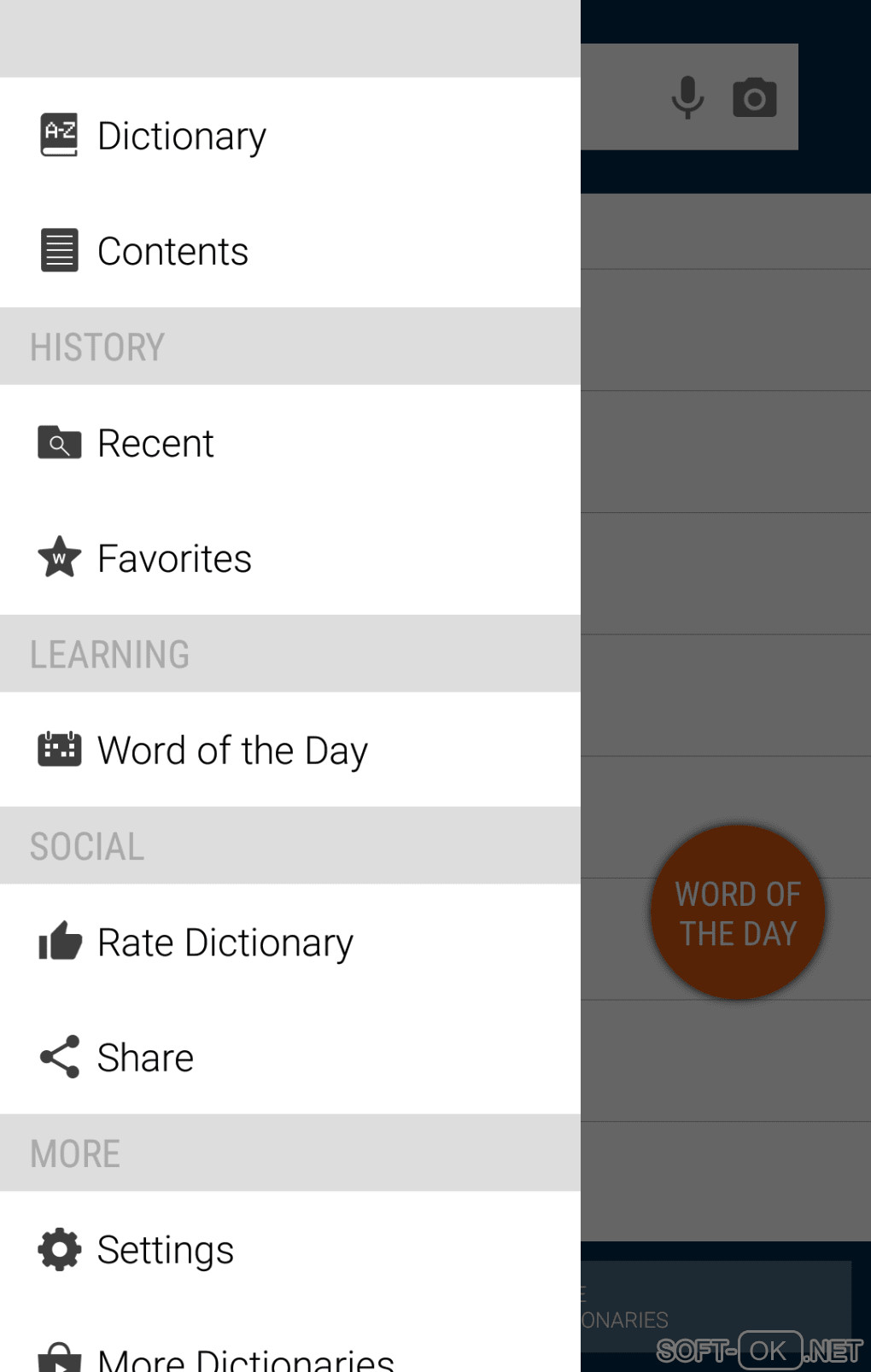Image resolution: width=871 pixels, height=1372 pixels.
Task: Select Rate Dictionary menu entry
Action: pos(225,943)
